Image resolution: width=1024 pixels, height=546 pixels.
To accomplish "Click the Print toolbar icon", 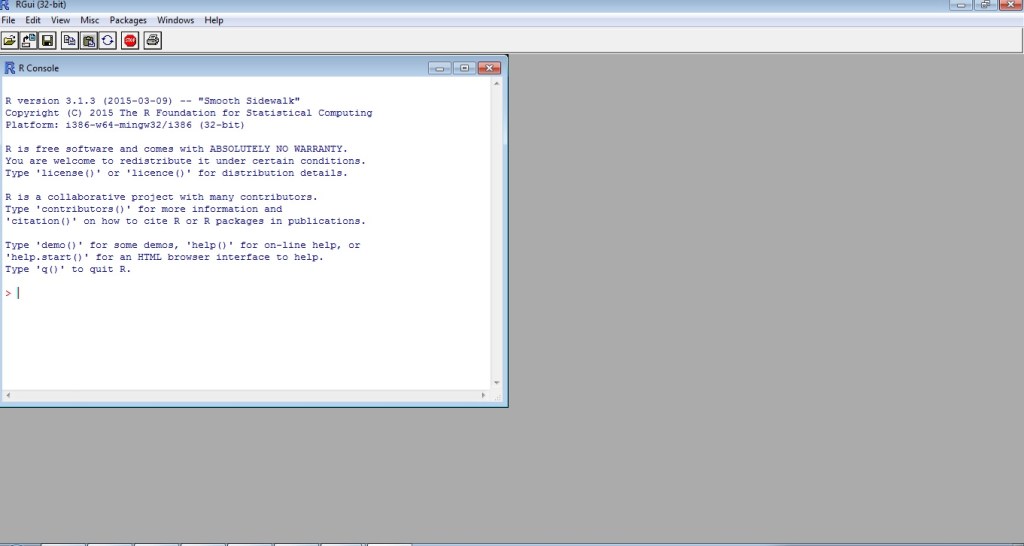I will point(152,40).
